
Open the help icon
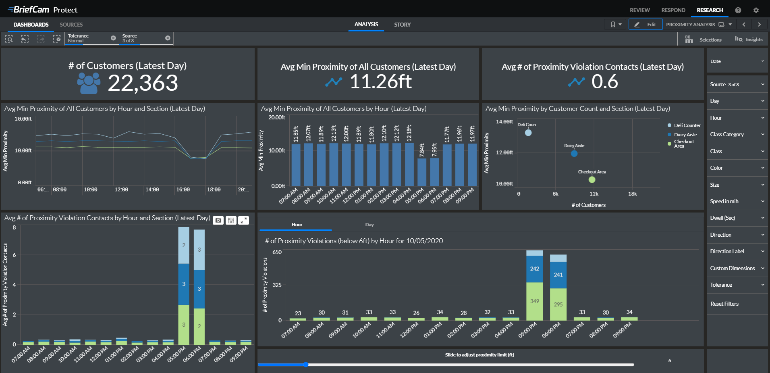(738, 10)
